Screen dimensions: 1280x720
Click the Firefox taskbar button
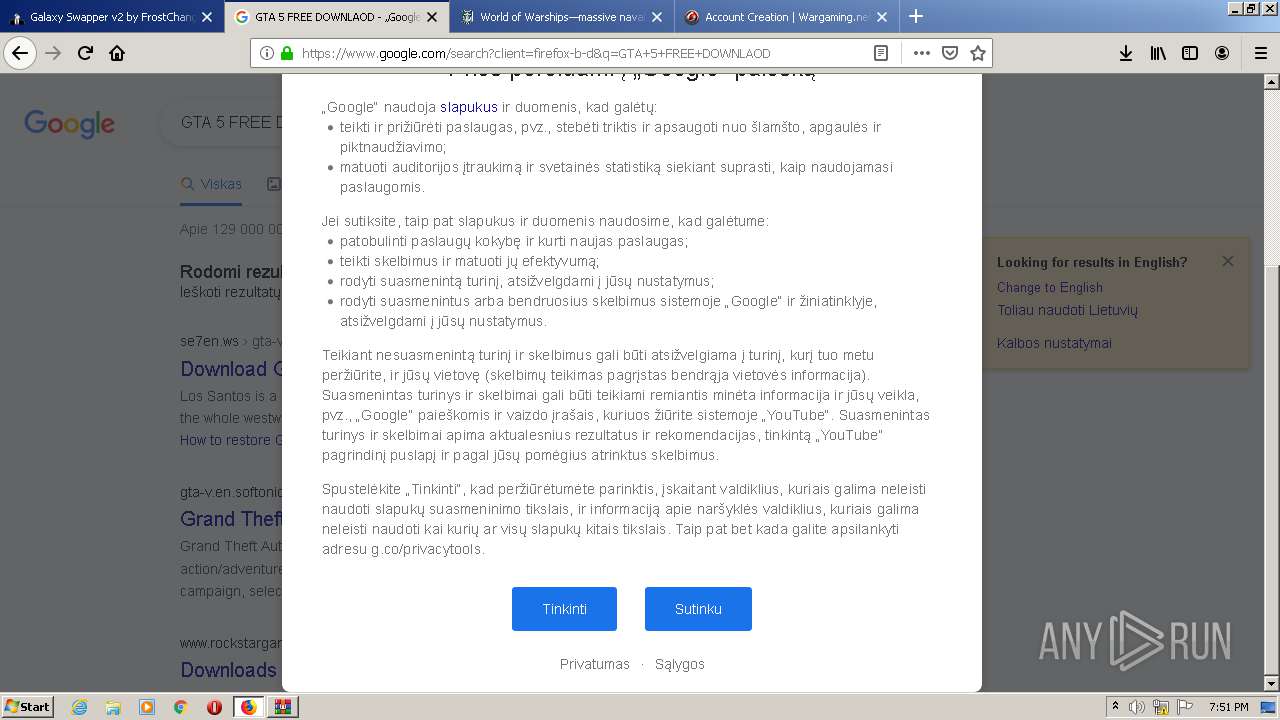[249, 707]
